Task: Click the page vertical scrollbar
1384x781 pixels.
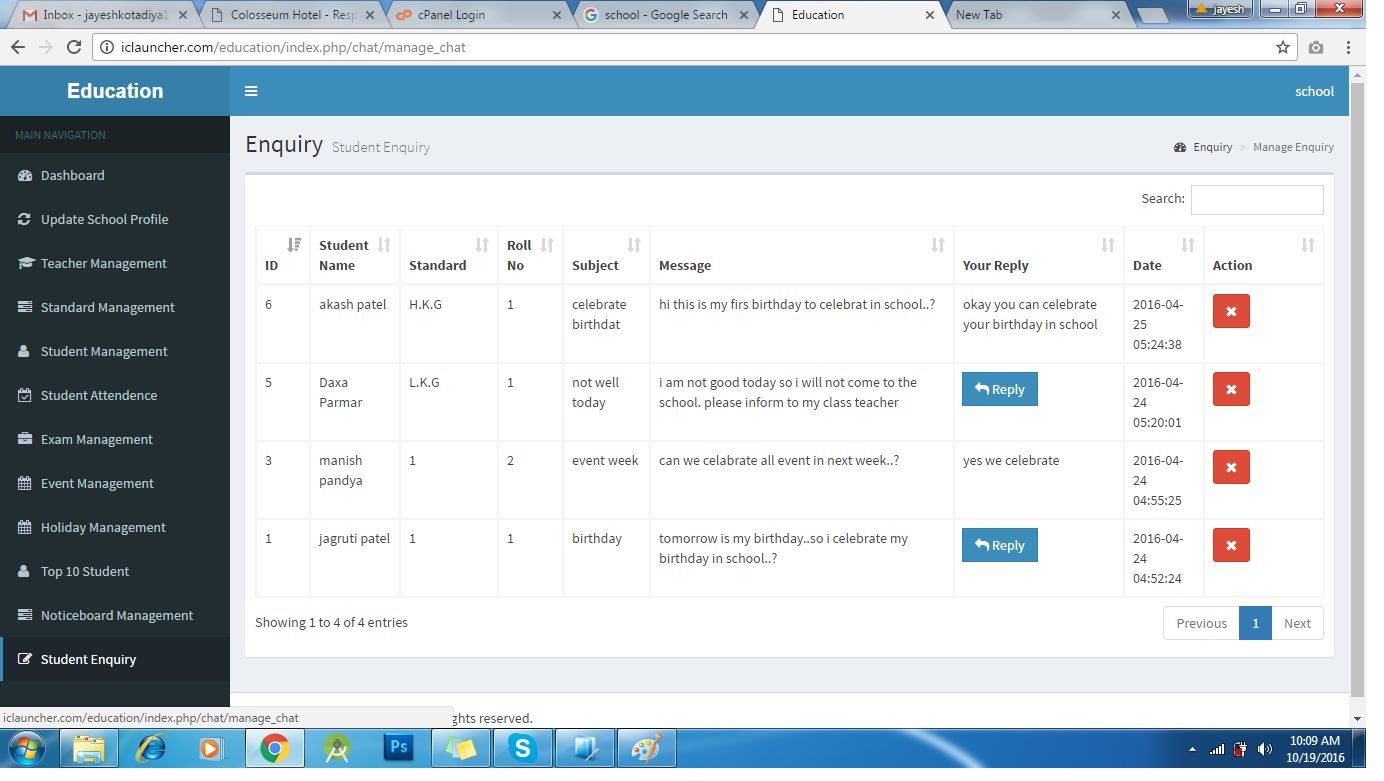Action: point(1357,390)
